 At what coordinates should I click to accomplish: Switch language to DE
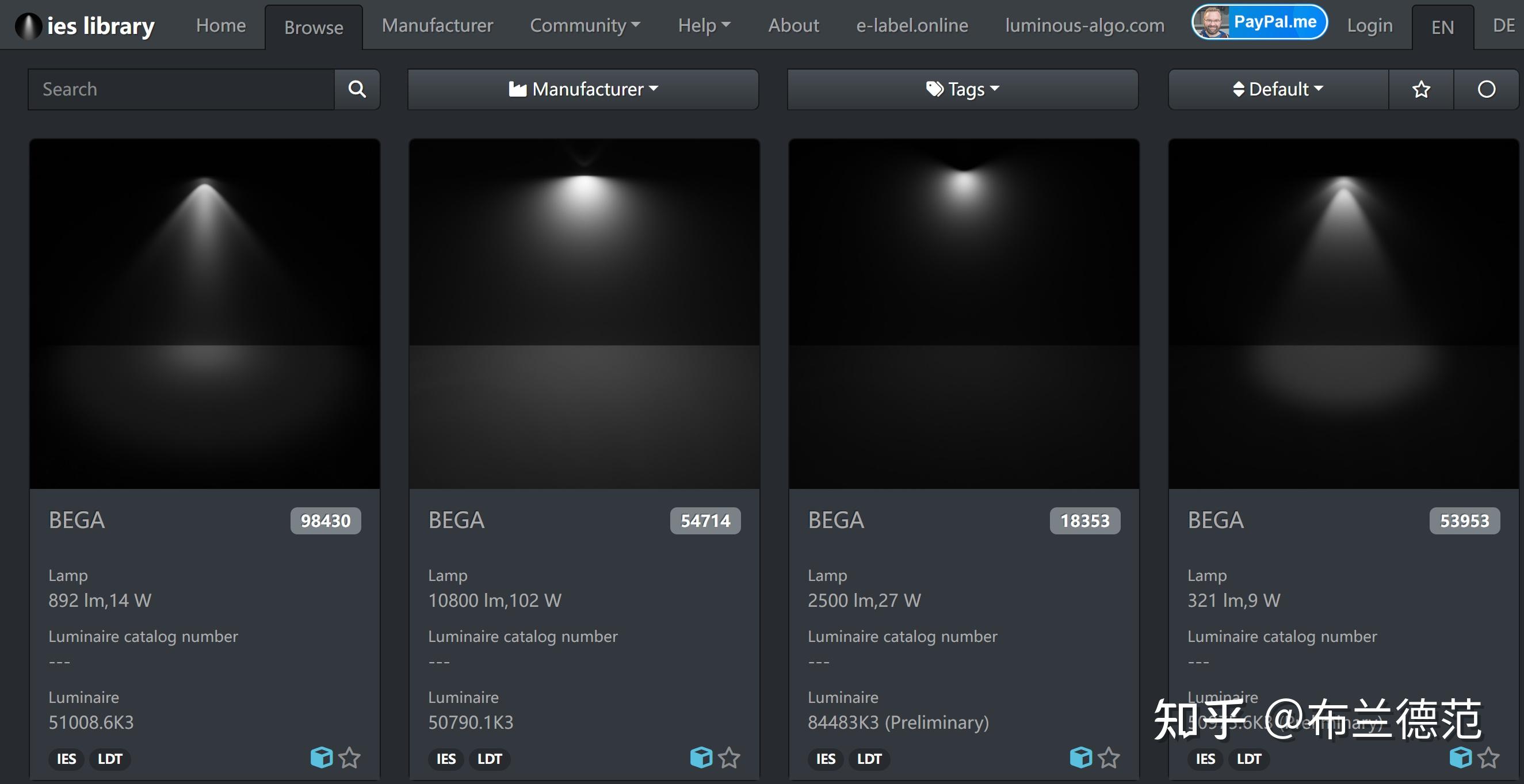(1503, 25)
